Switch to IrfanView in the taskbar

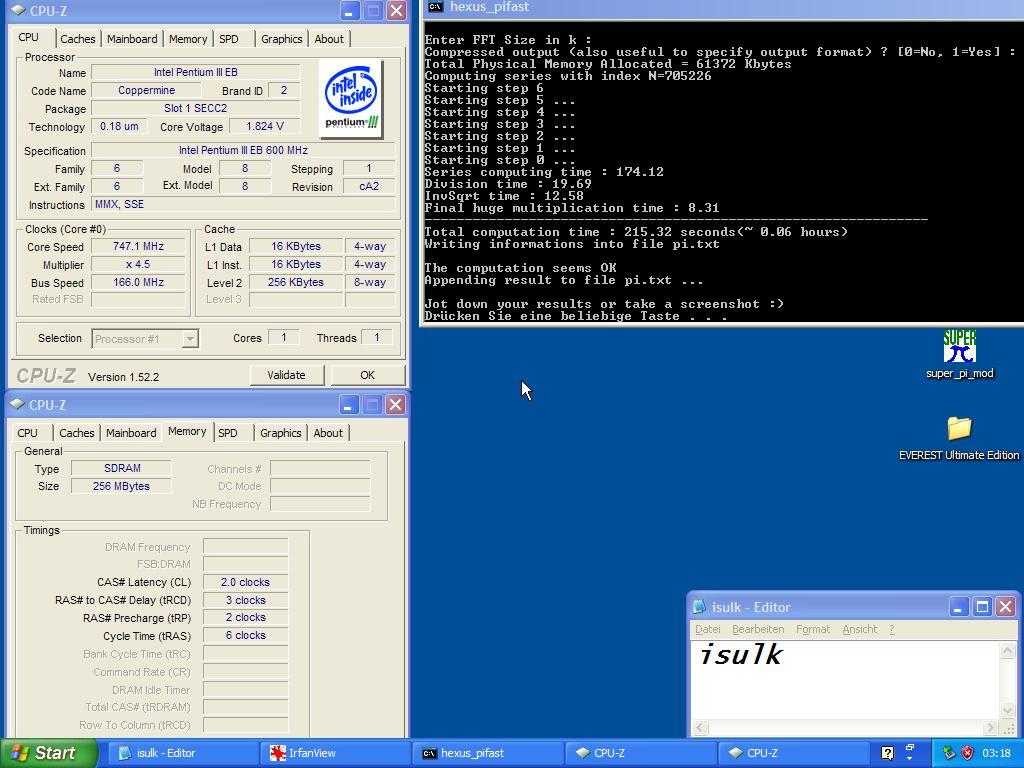335,753
